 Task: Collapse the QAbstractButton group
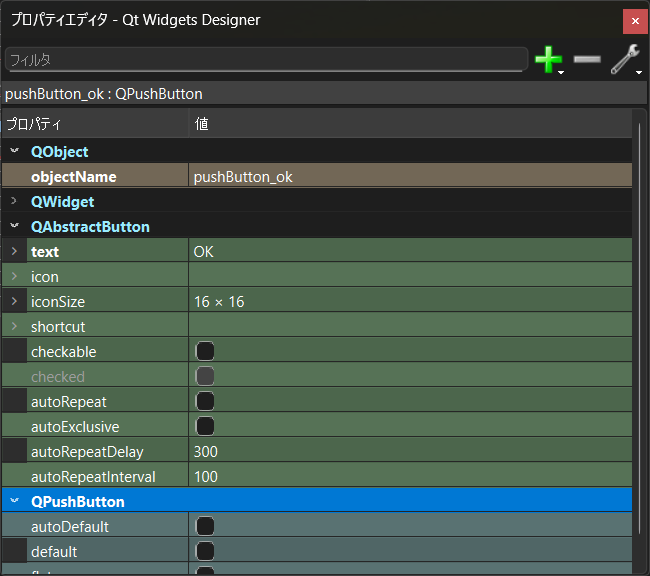click(x=14, y=227)
